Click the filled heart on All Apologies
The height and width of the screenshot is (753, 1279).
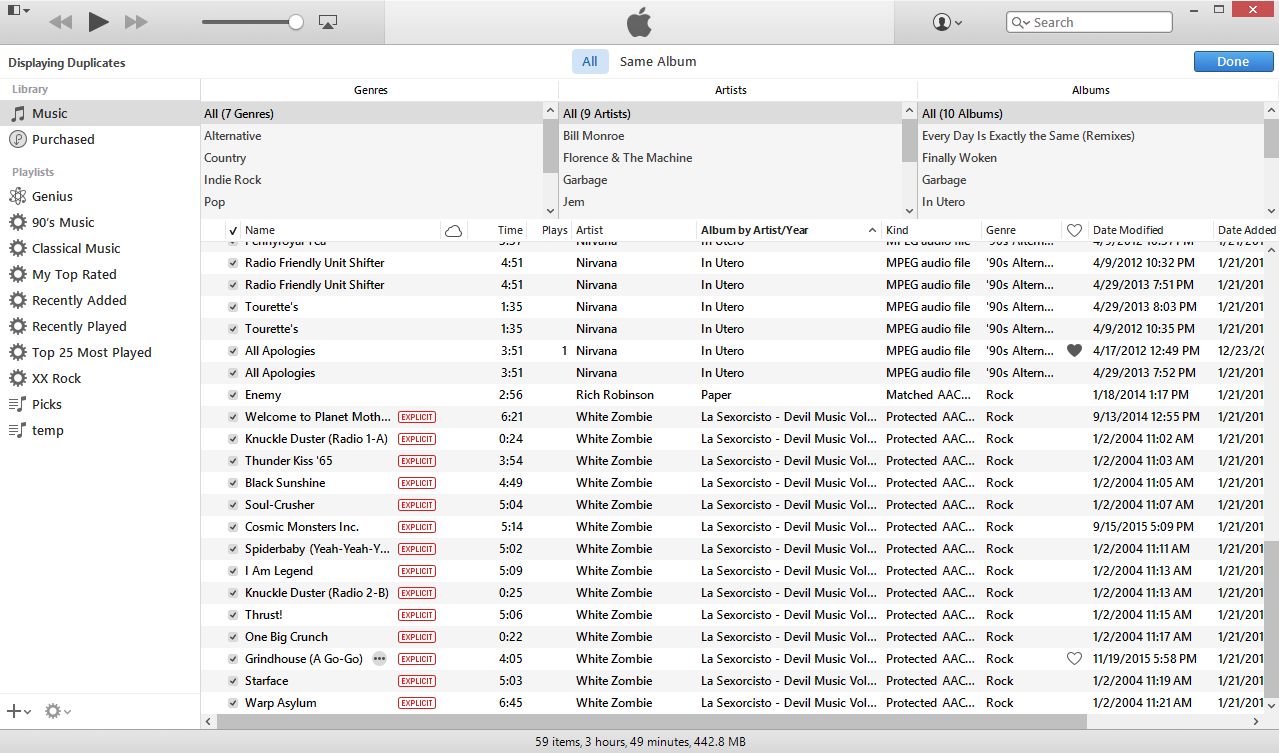[x=1075, y=351]
